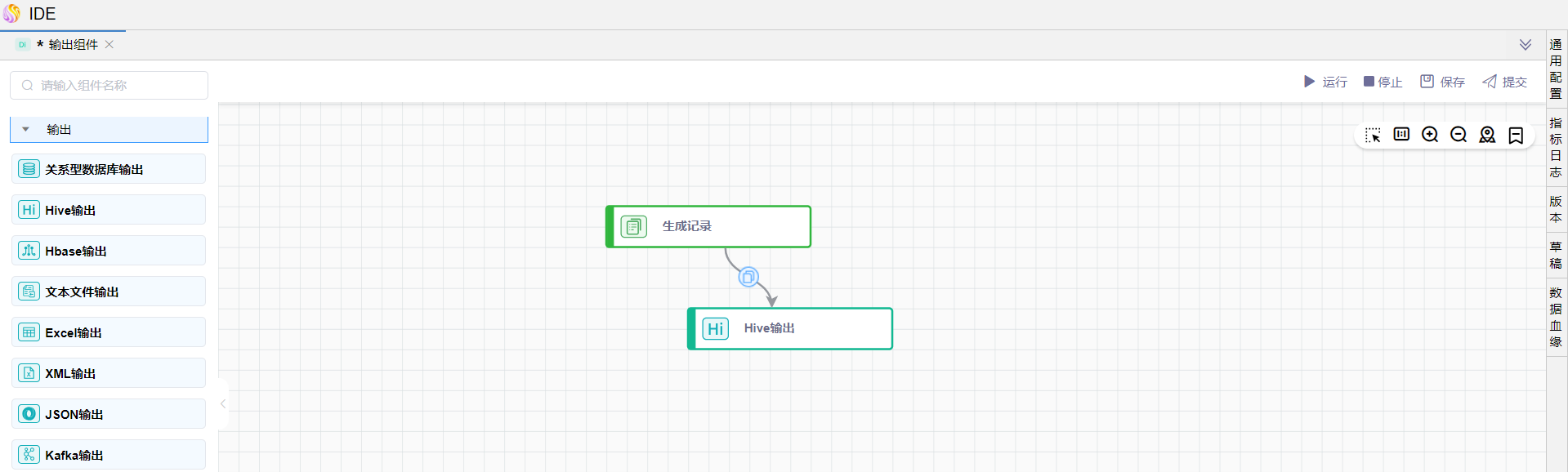This screenshot has height=472, width=1568.
Task: Open the 版本 side panel
Action: tap(1556, 210)
